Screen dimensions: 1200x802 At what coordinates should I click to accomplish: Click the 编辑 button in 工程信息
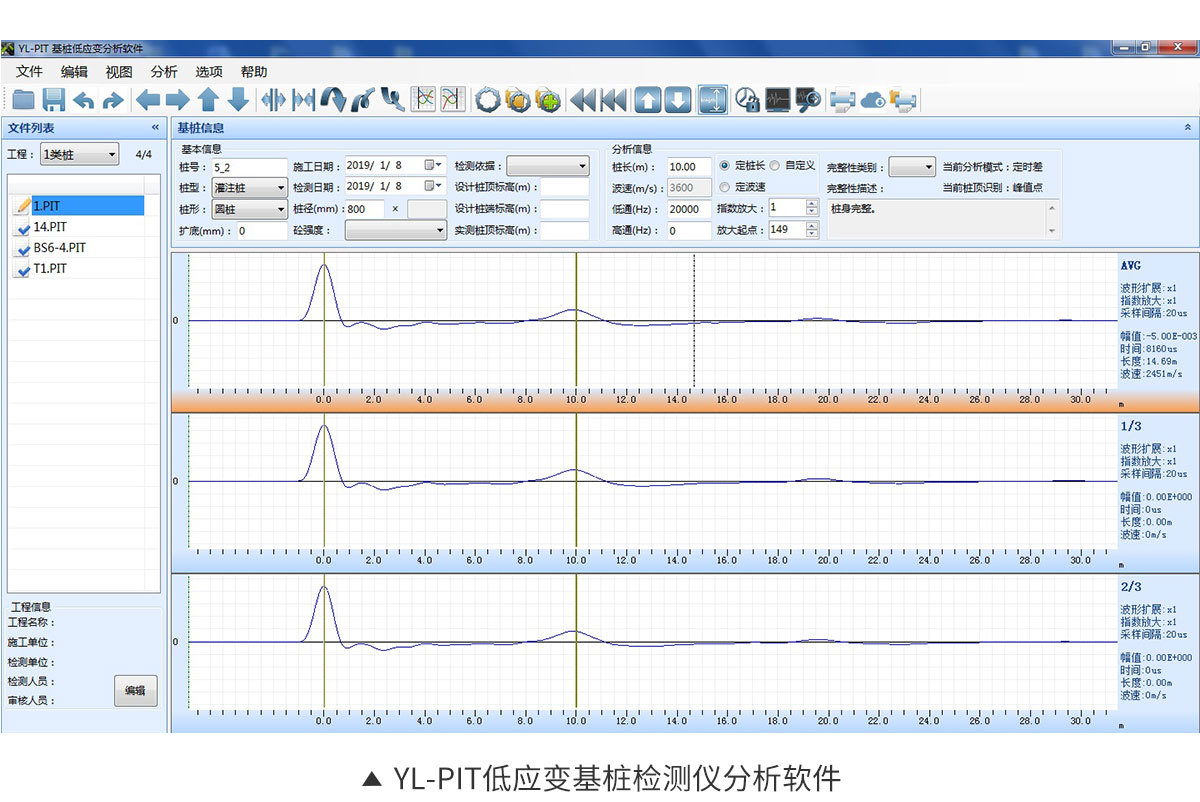point(135,690)
